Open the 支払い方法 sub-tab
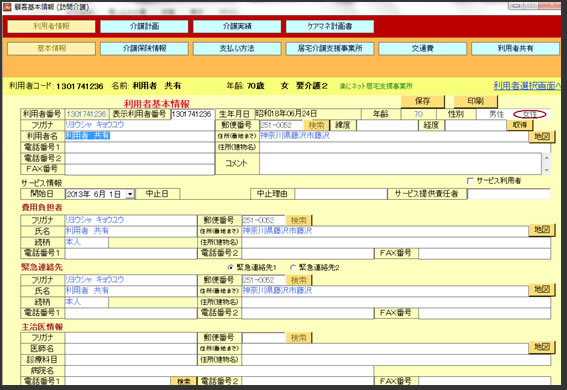 click(237, 48)
